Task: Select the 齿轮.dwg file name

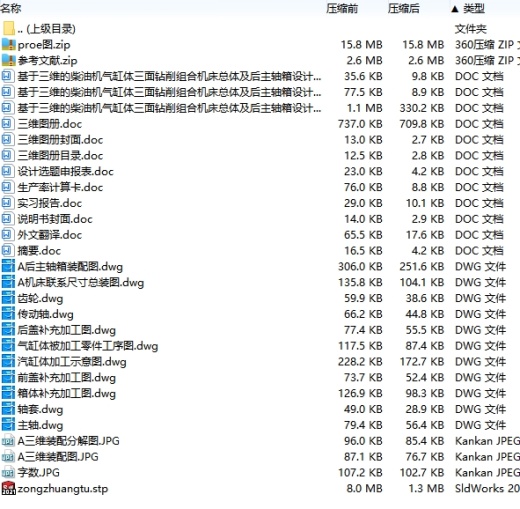Action: [40, 298]
